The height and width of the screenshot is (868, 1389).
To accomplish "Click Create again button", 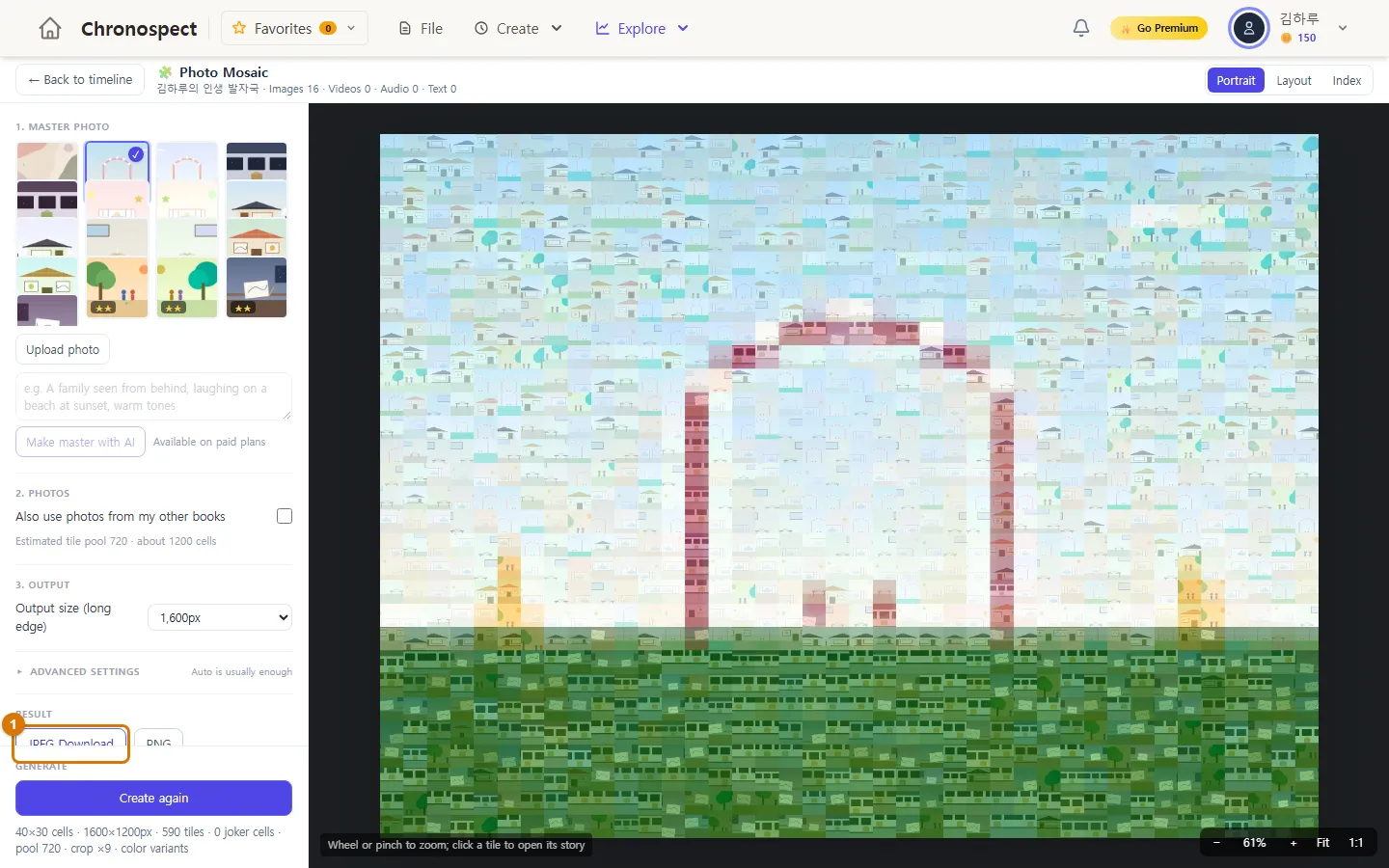I will point(153,798).
